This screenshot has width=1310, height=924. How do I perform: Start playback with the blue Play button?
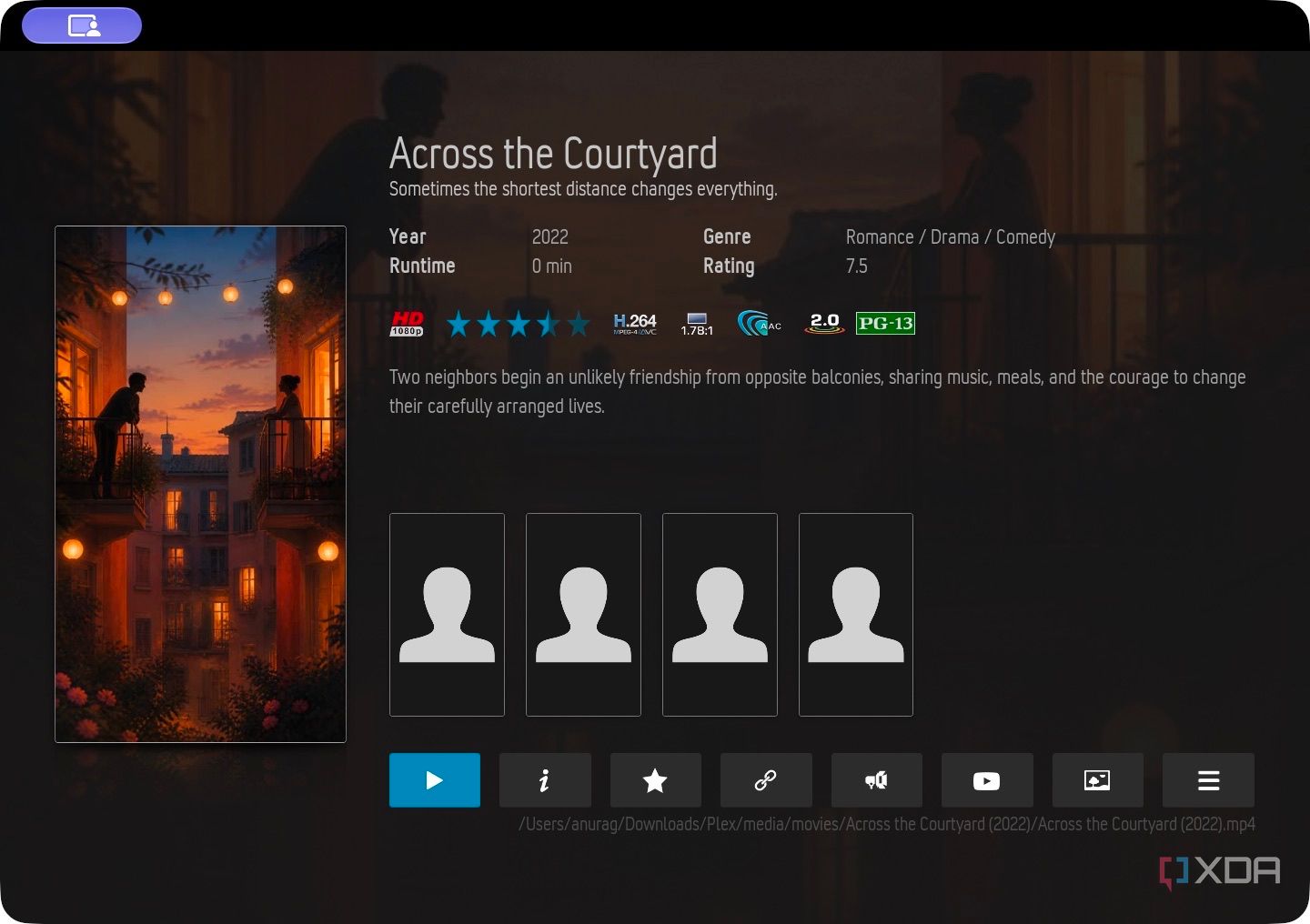pyautogui.click(x=435, y=780)
